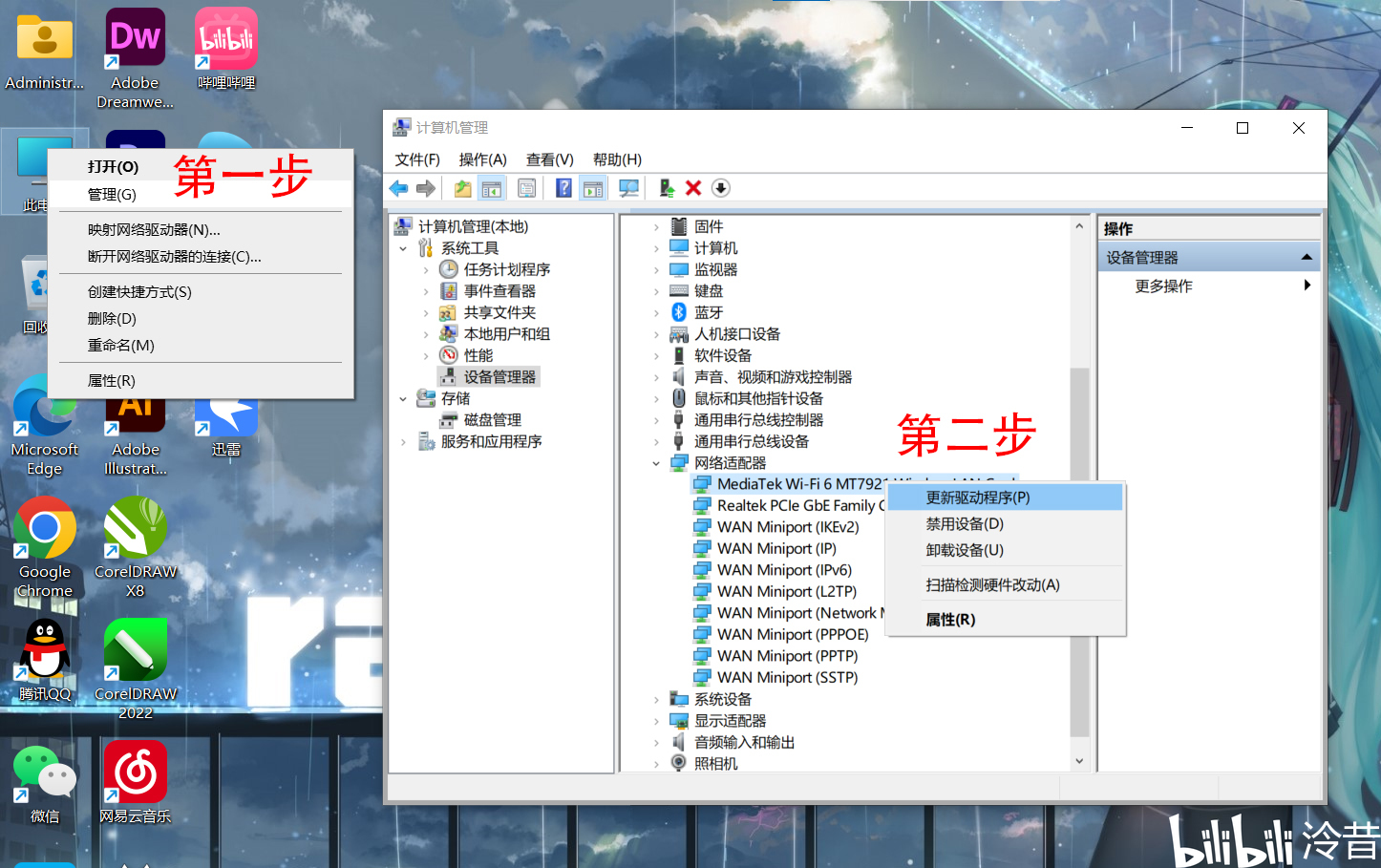Expand the 监视器 device category
The image size is (1381, 868).
656,270
